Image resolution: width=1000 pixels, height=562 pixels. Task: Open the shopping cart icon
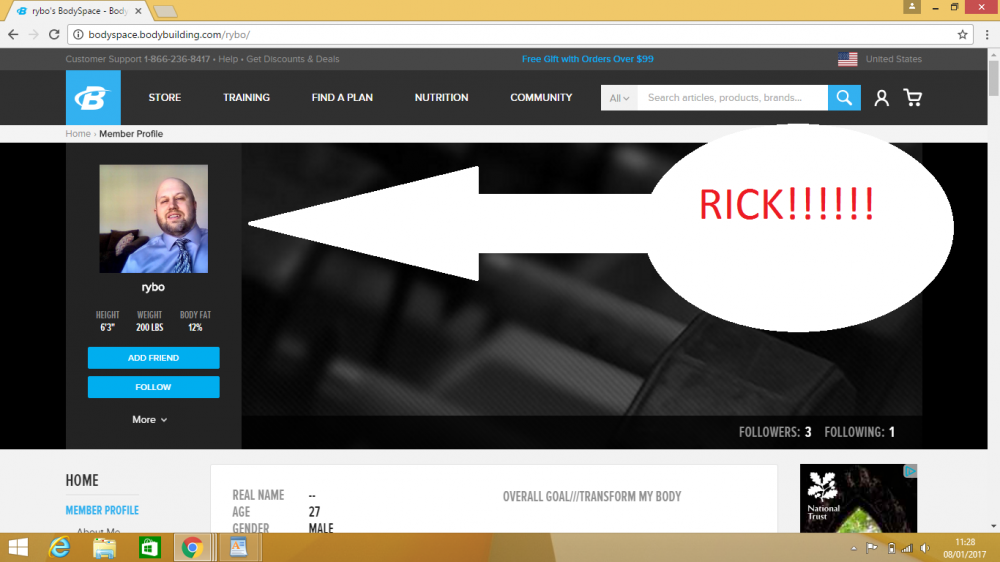[913, 98]
